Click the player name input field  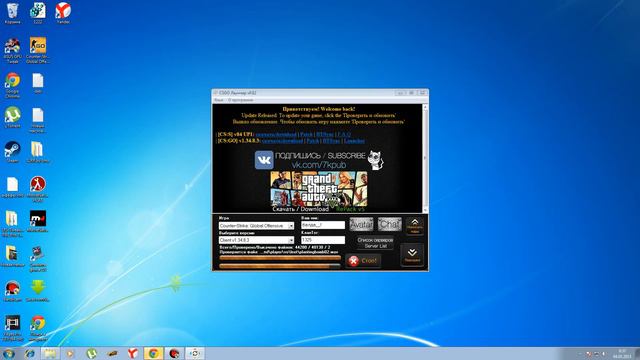pyautogui.click(x=323, y=225)
